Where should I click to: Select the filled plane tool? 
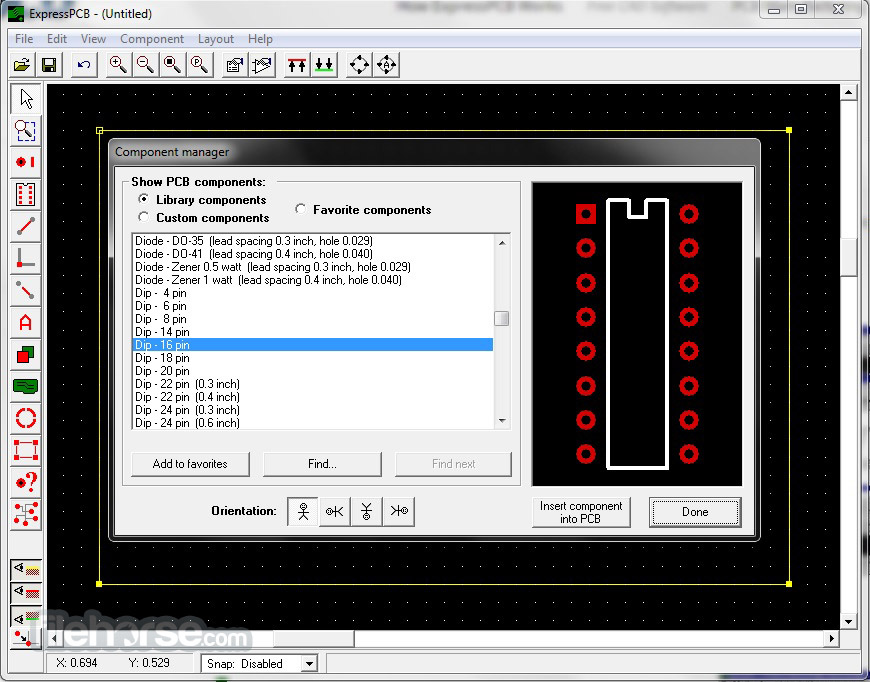point(26,386)
